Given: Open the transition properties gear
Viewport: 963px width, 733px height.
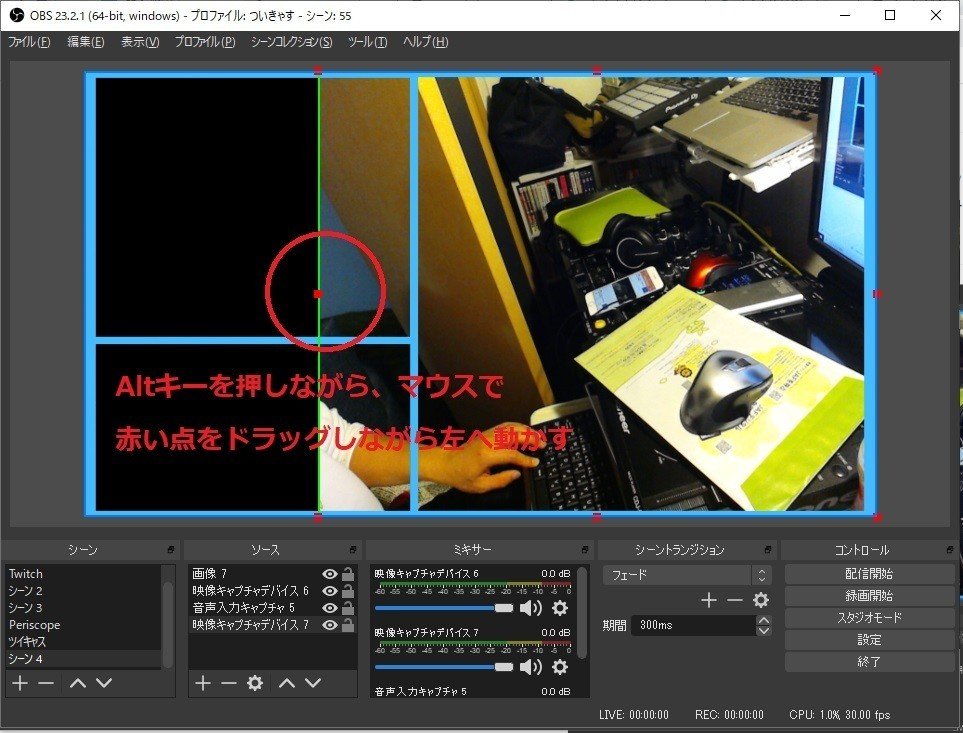Looking at the screenshot, I should coord(761,600).
